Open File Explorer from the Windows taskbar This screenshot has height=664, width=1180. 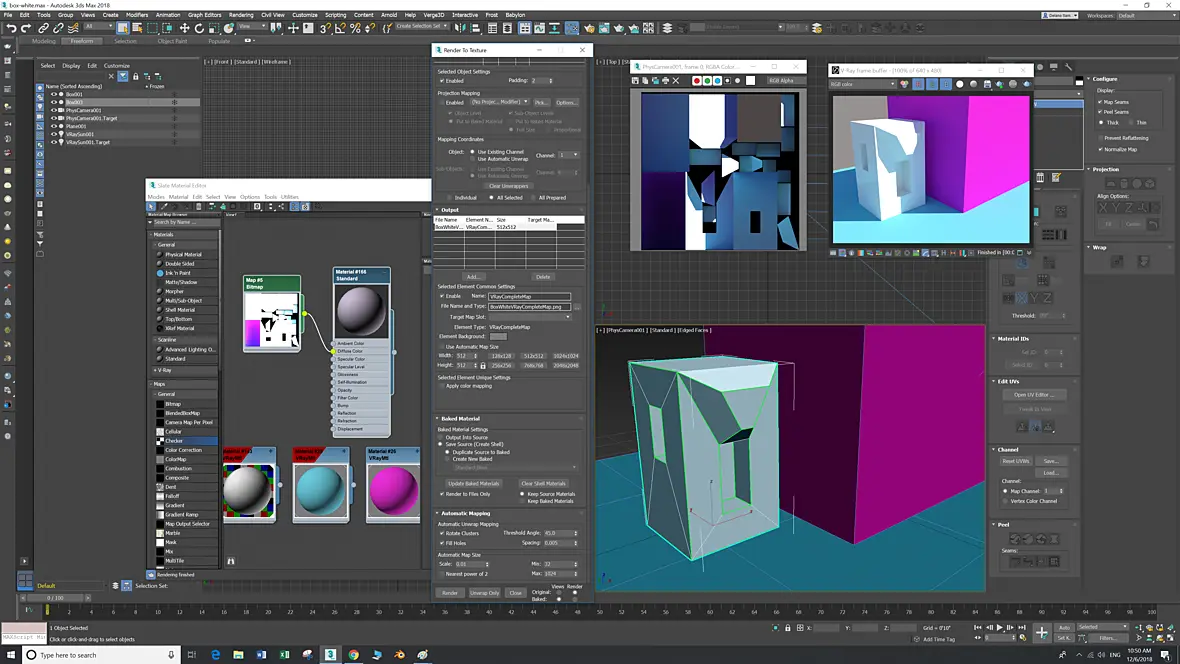pyautogui.click(x=238, y=655)
